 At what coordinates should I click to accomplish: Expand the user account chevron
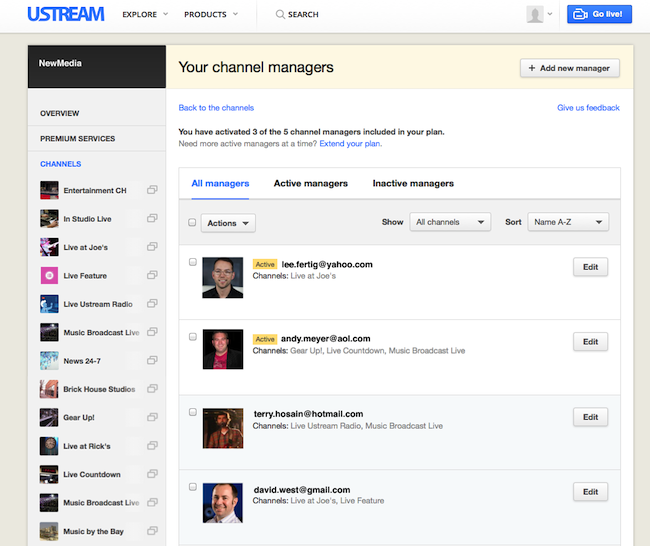(550, 14)
